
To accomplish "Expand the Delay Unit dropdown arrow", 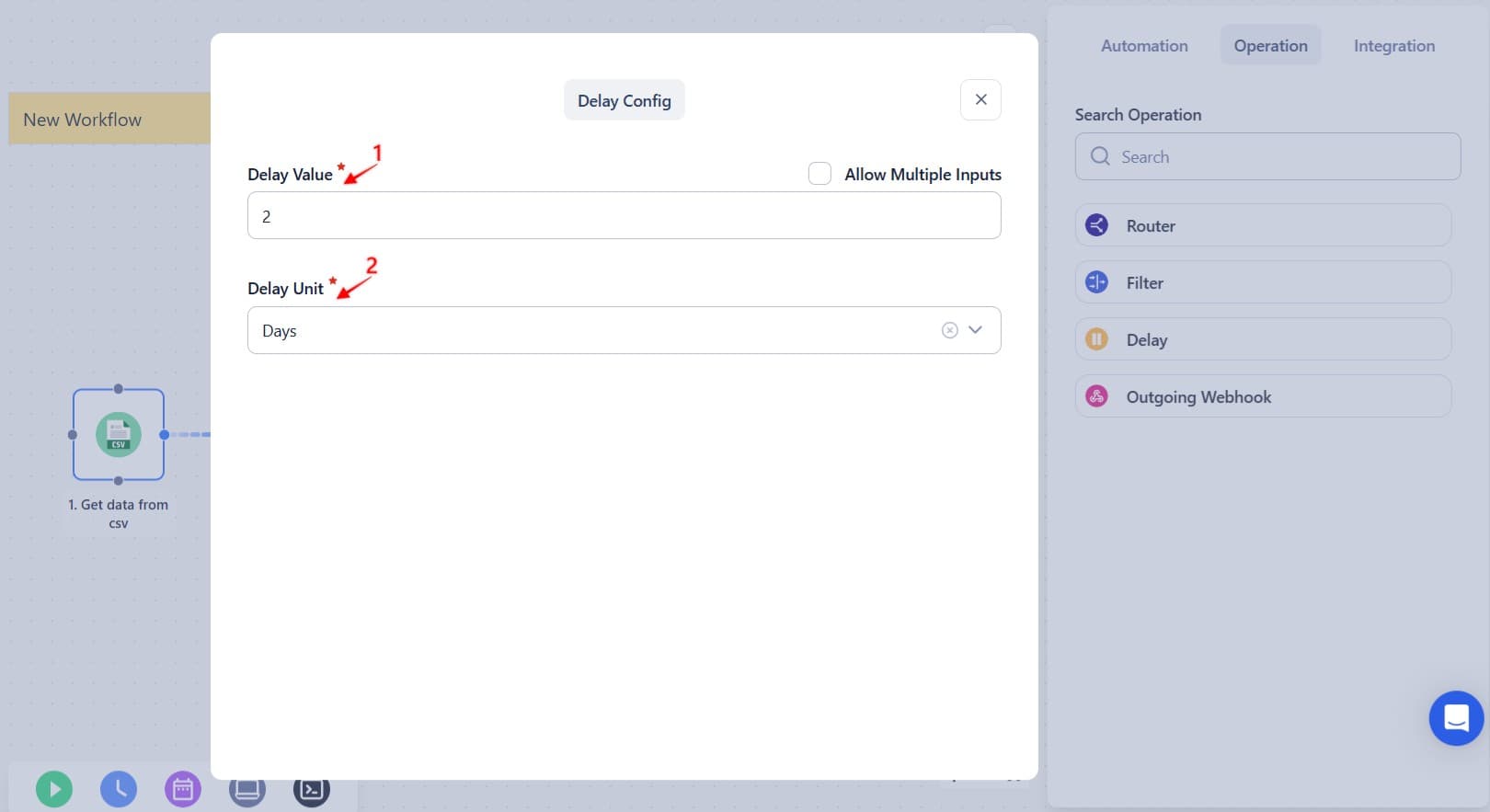I will [976, 330].
